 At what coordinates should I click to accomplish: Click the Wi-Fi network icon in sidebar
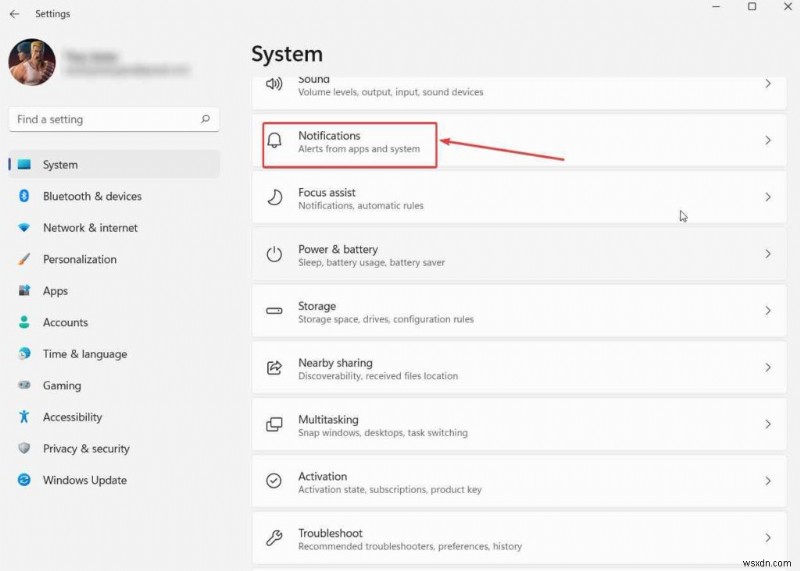(24, 228)
